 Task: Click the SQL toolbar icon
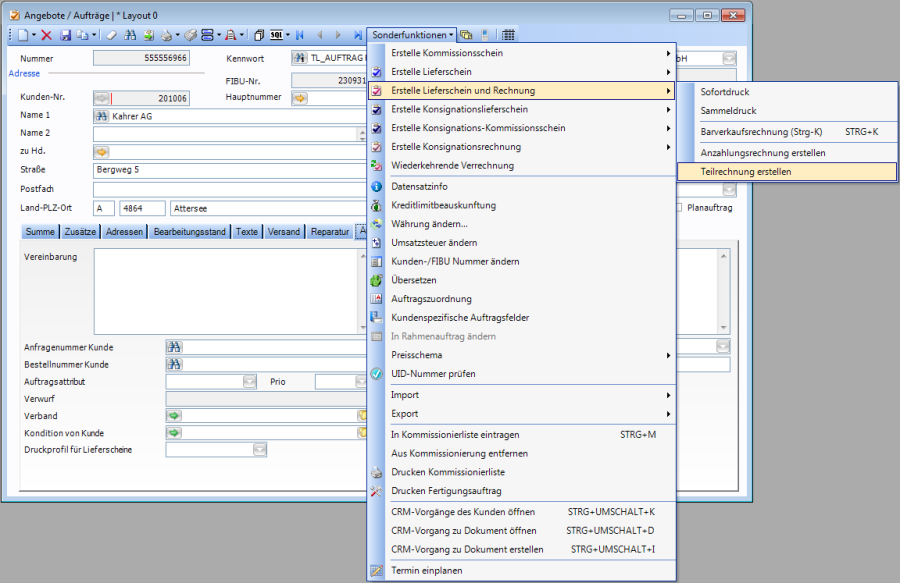[x=278, y=35]
